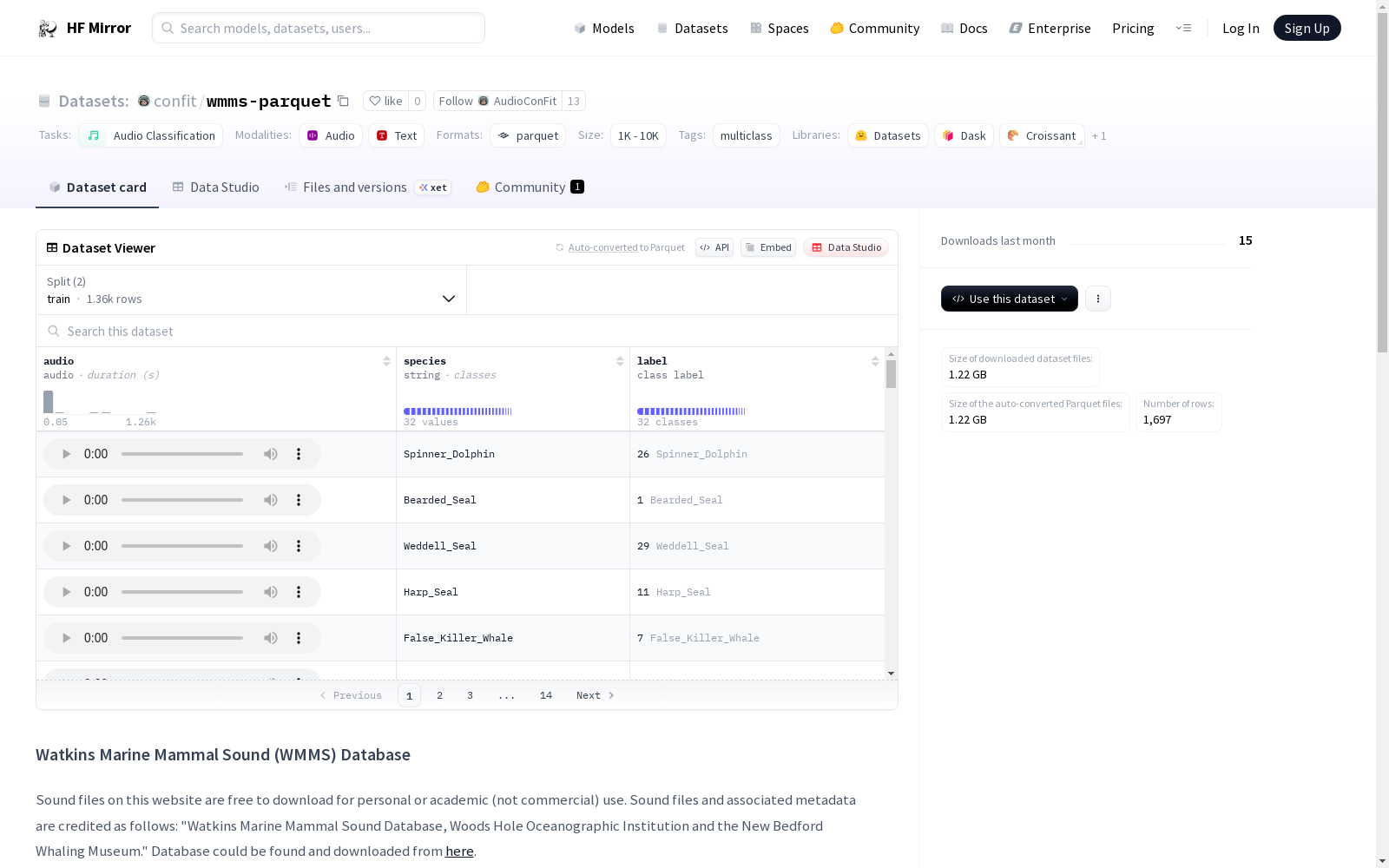Expand the +1 more libraries tag
The width and height of the screenshot is (1389, 868).
tap(1099, 135)
